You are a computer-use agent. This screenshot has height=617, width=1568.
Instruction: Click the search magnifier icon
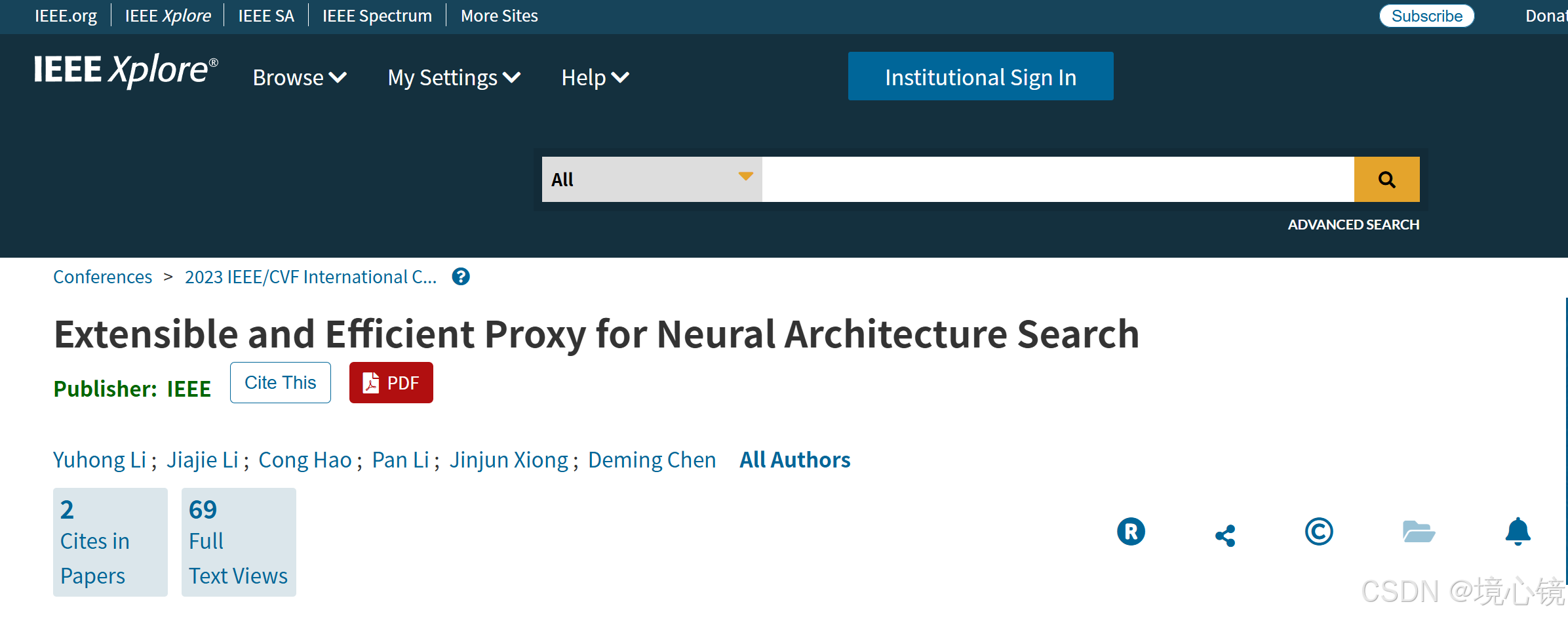(1386, 179)
